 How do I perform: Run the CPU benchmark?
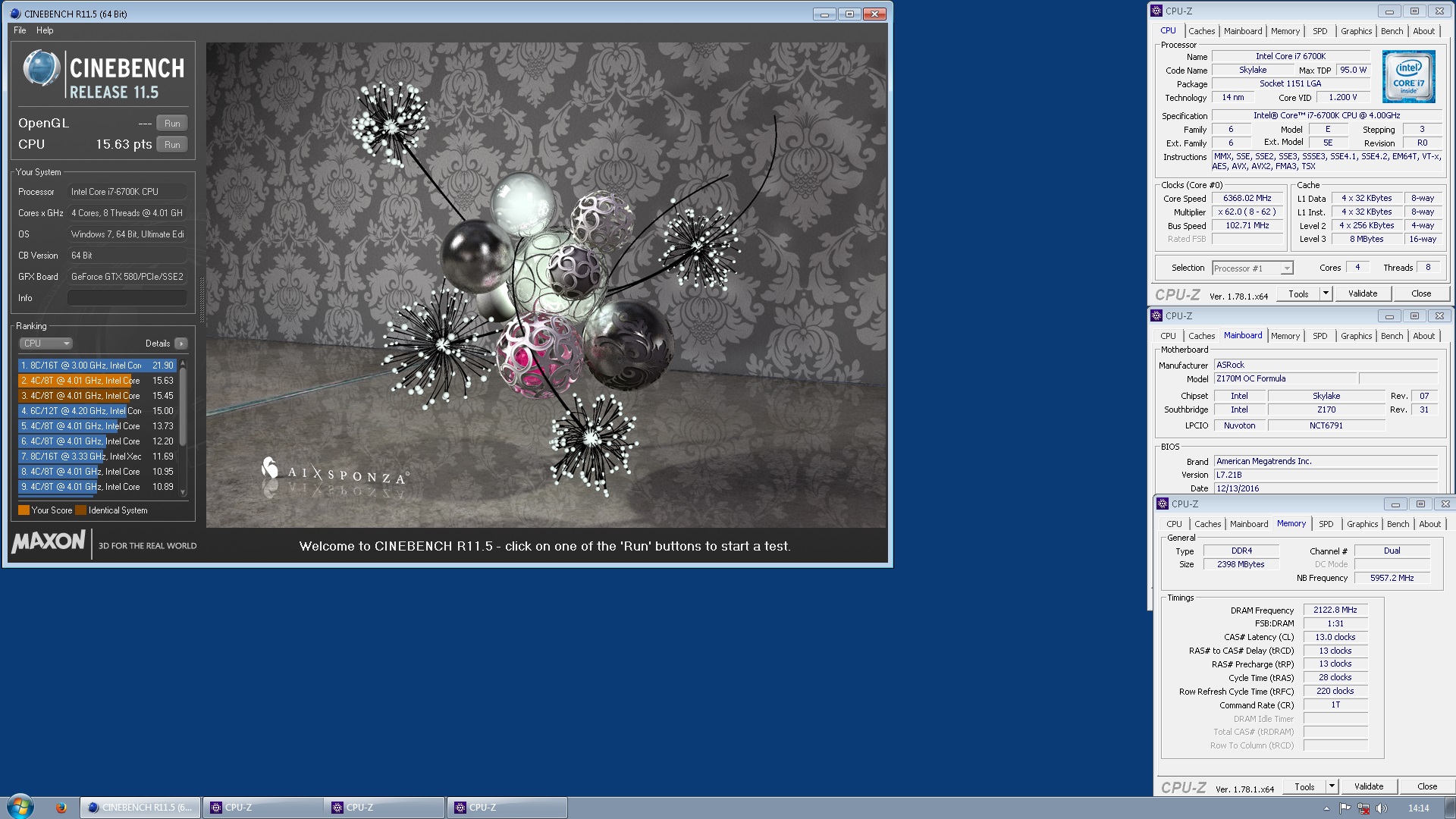172,145
